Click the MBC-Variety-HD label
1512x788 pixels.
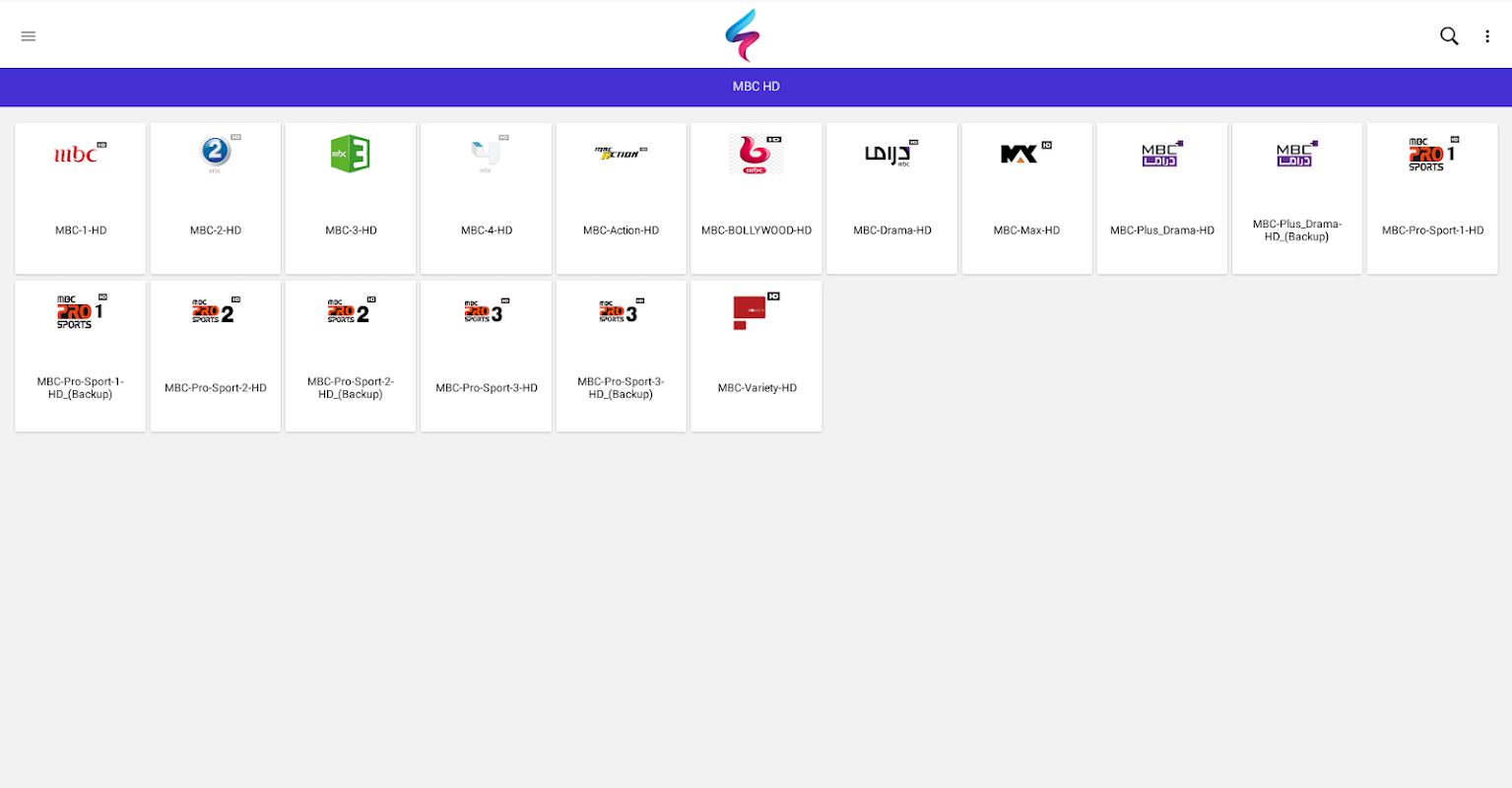tap(756, 388)
